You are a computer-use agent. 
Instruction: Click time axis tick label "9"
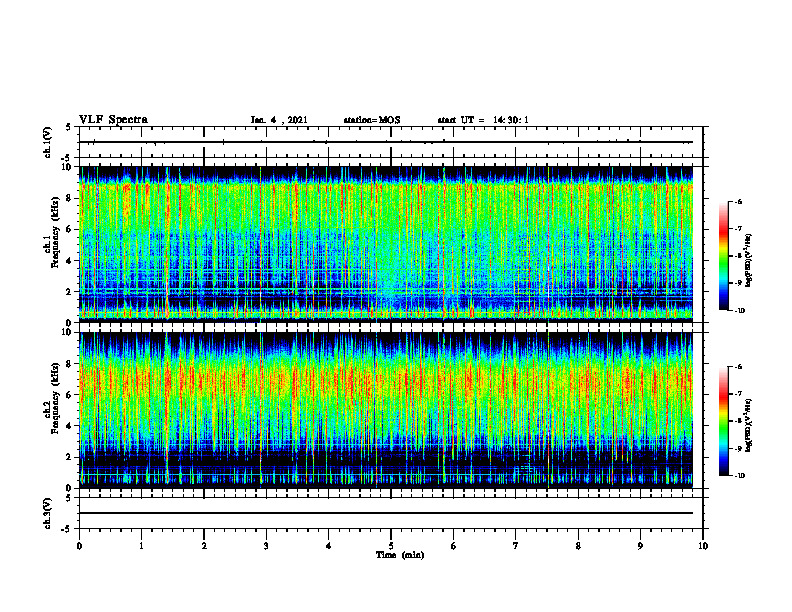click(640, 546)
